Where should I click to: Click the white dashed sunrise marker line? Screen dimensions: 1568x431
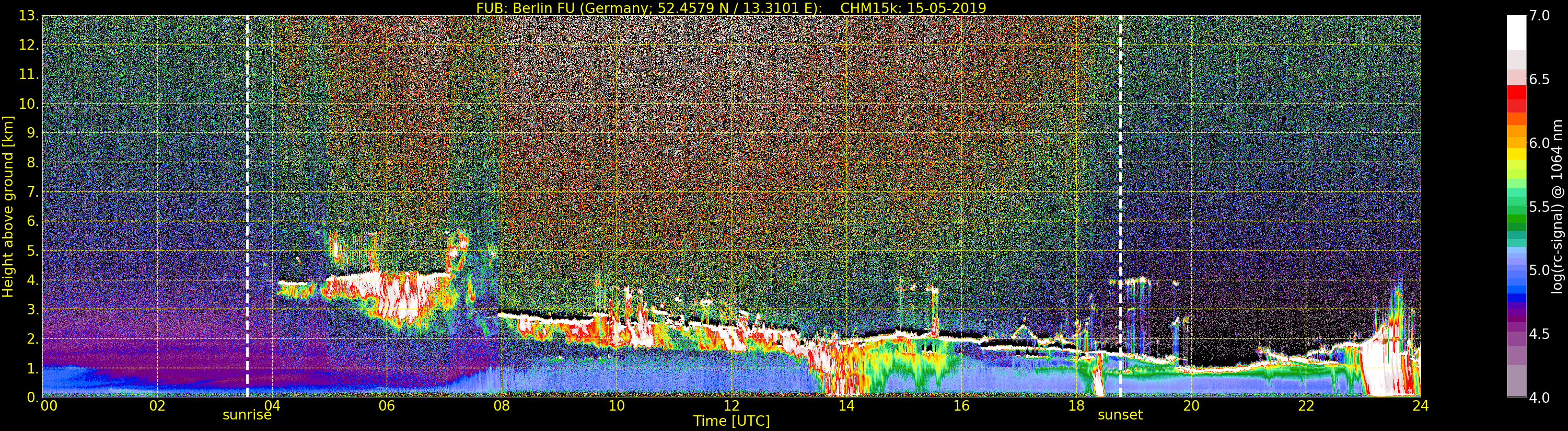tap(247, 206)
